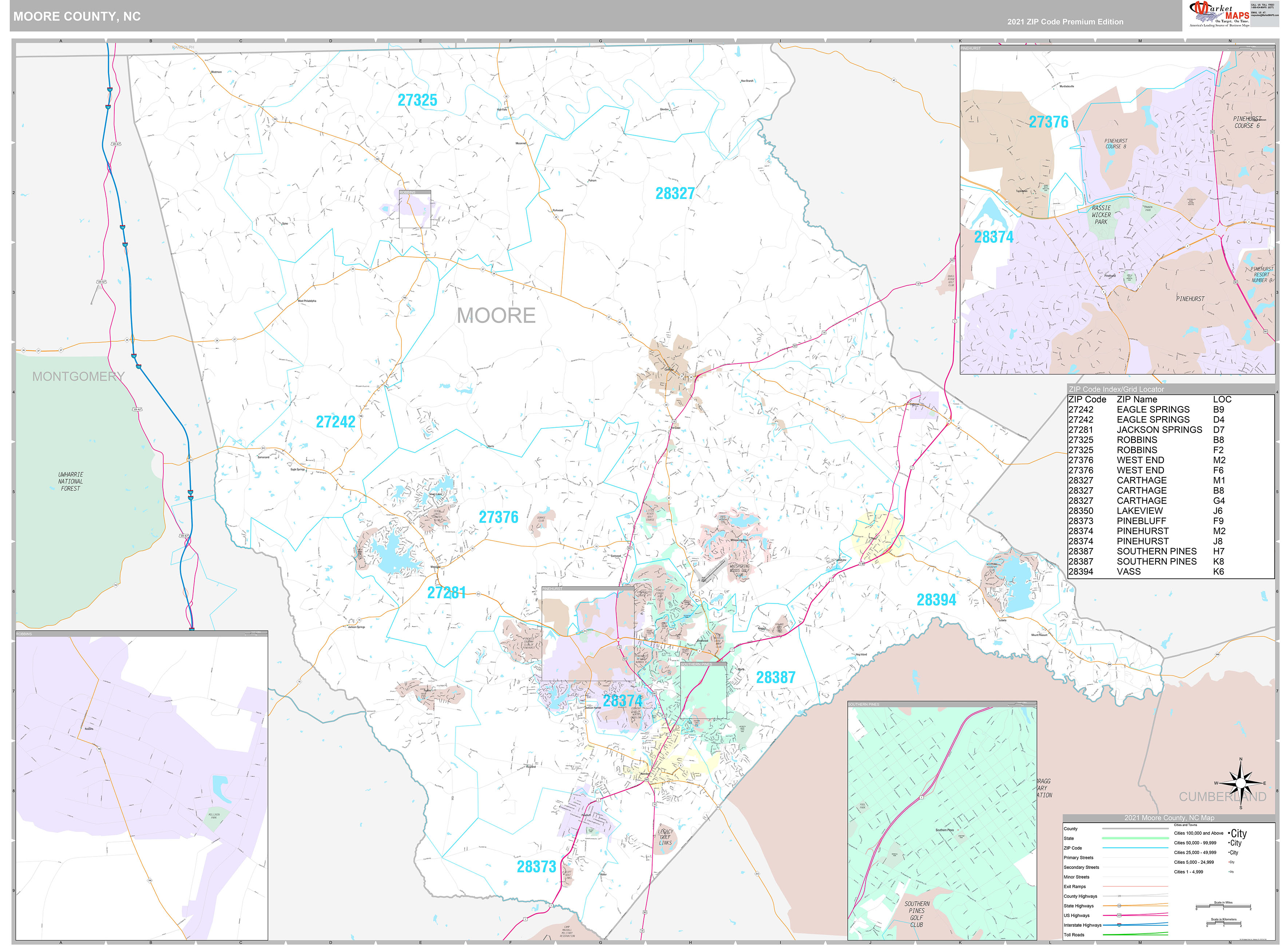Click the green State line sample in legend
Viewport: 1288px width, 946px height.
[x=1135, y=838]
